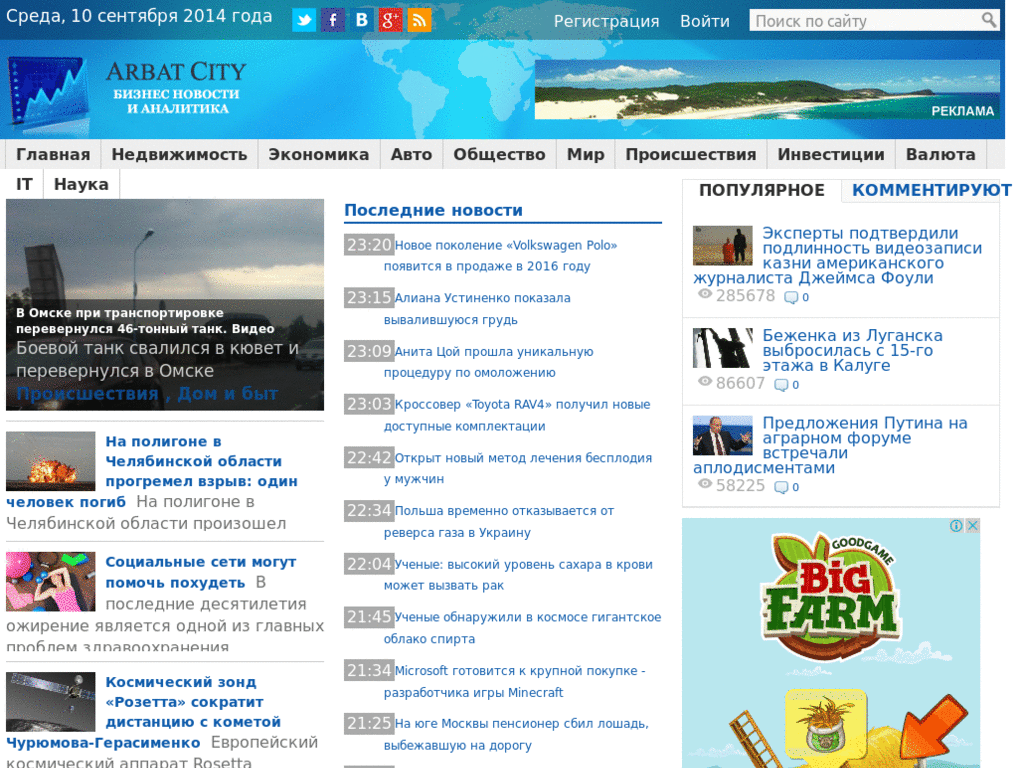The image size is (1024, 768).
Task: Click the Войти login link
Action: click(x=705, y=22)
